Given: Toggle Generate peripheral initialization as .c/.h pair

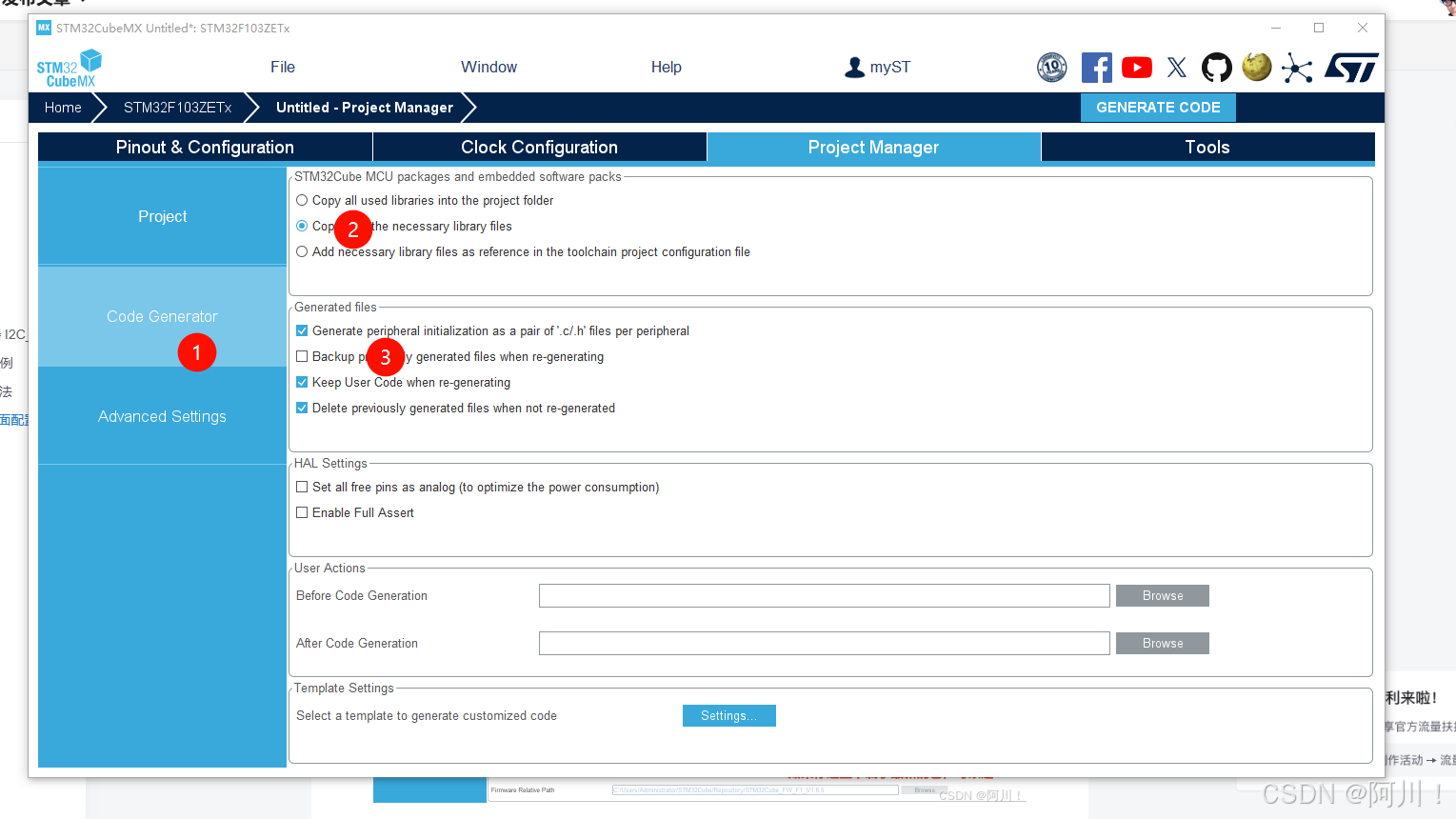Looking at the screenshot, I should point(302,330).
